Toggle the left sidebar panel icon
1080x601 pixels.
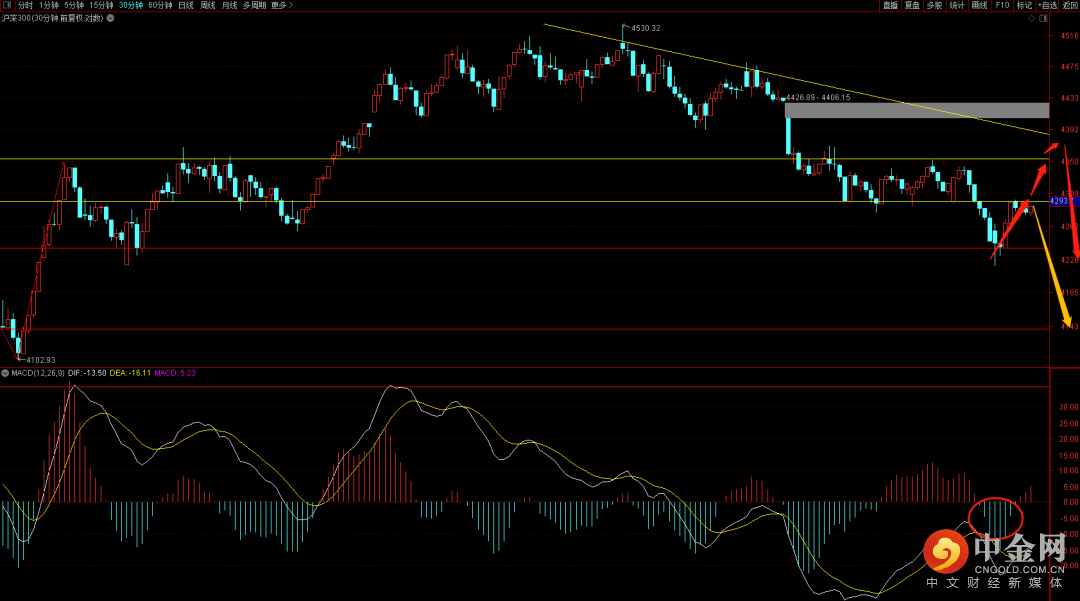pyautogui.click(x=6, y=5)
